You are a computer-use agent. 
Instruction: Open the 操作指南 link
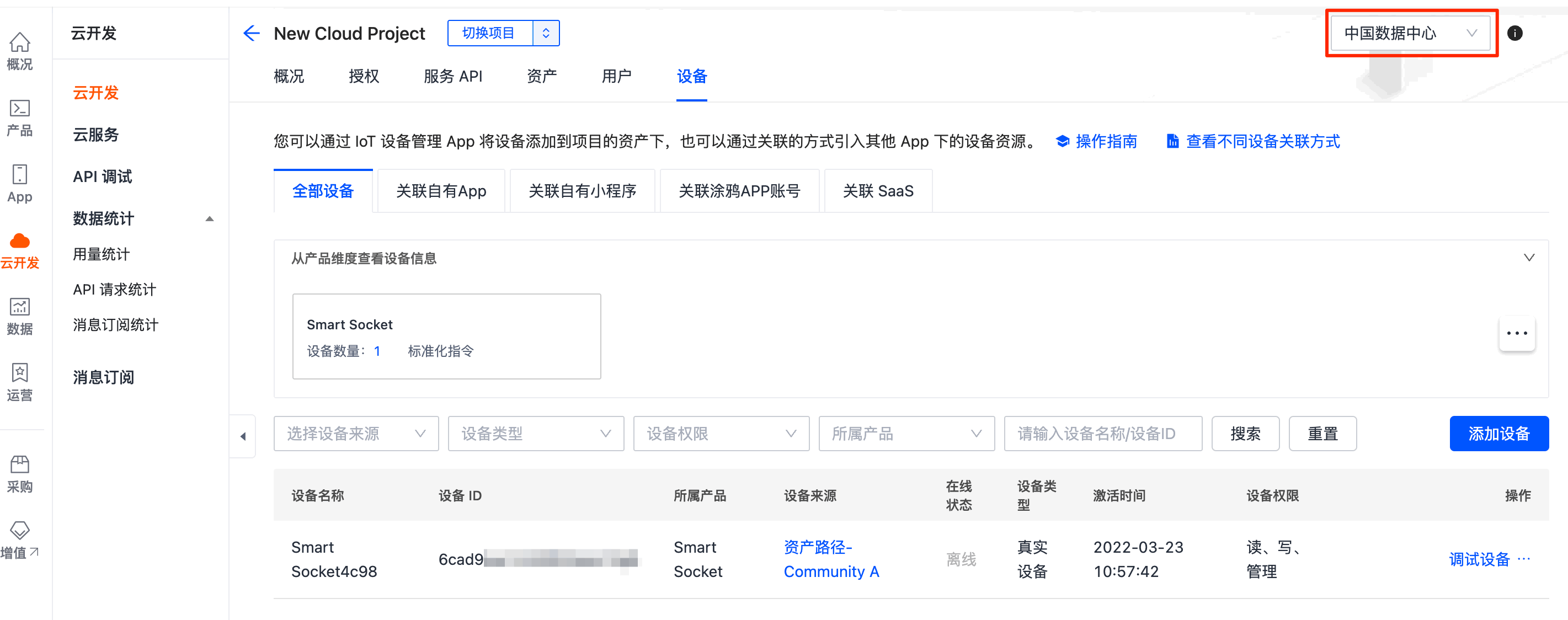tap(1106, 141)
